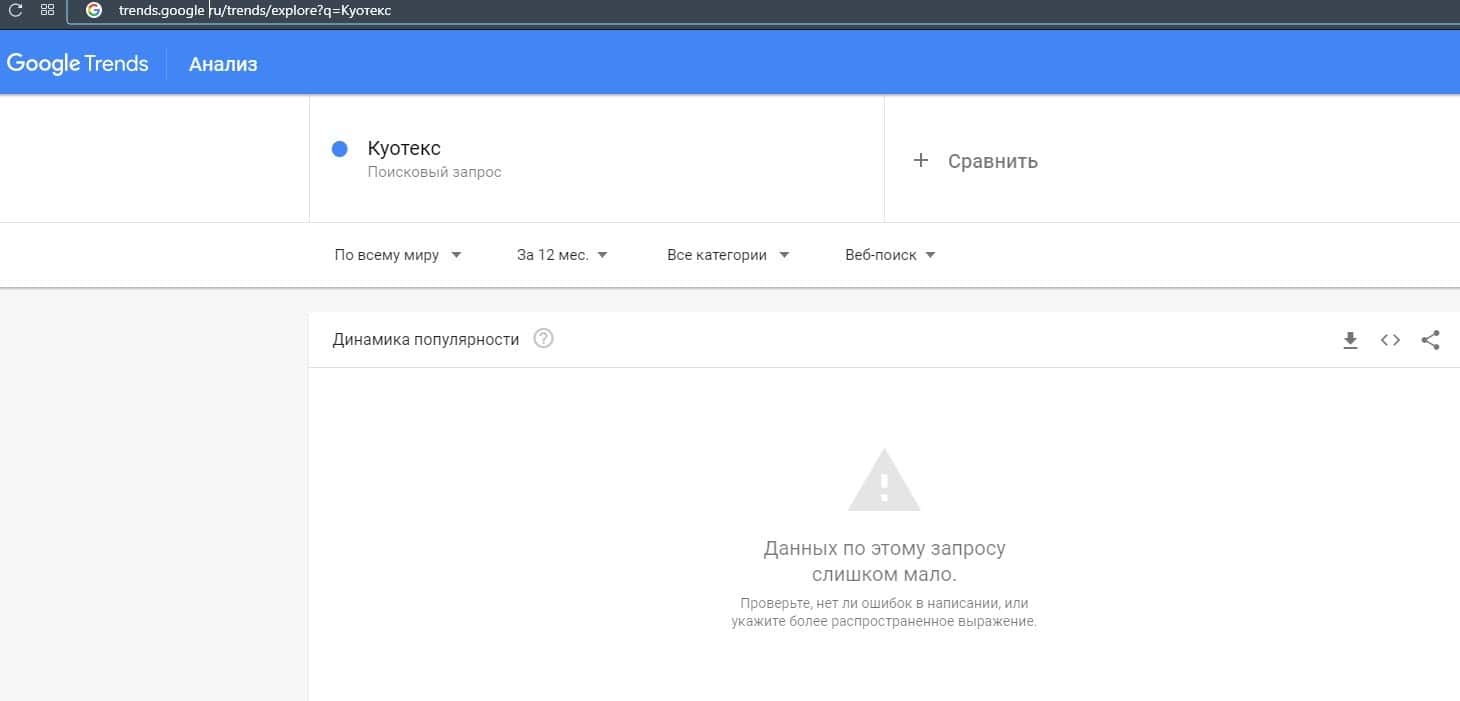Click the Google favicon in address bar
This screenshot has height=701, width=1460.
tap(94, 10)
